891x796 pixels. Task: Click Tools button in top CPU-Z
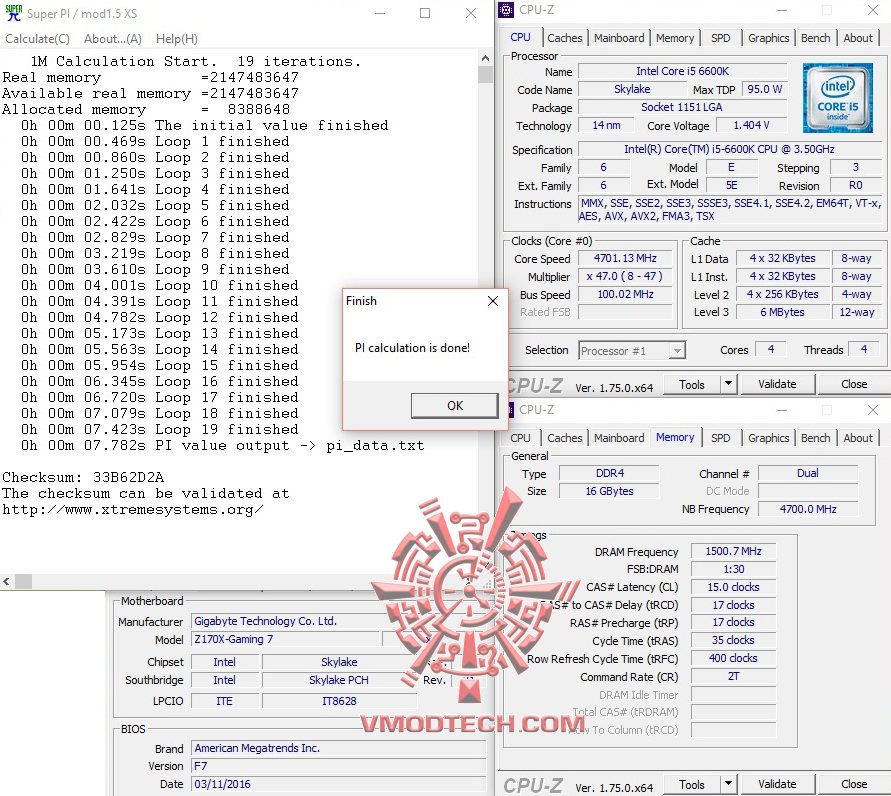[692, 385]
